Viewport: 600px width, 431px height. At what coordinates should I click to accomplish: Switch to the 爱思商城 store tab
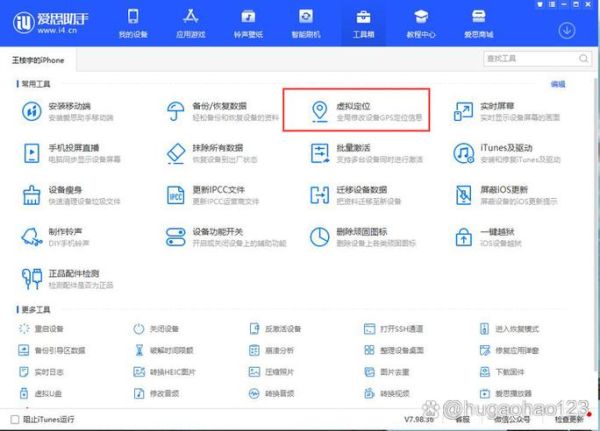(479, 24)
